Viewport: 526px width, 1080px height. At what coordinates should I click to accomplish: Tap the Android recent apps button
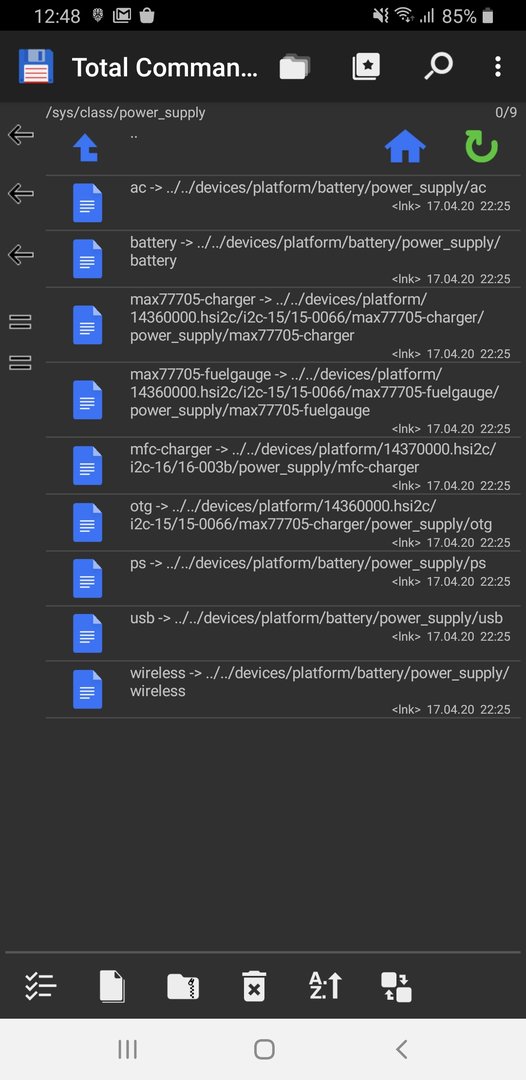click(127, 1049)
